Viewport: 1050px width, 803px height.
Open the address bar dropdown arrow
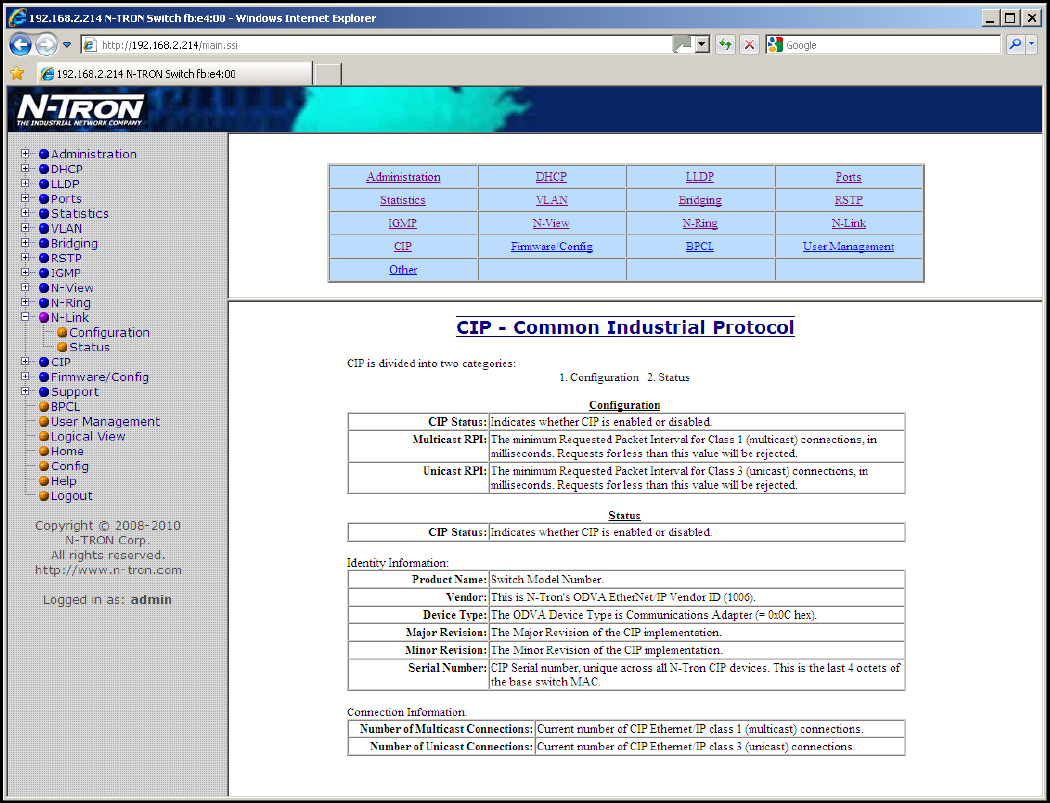(702, 45)
